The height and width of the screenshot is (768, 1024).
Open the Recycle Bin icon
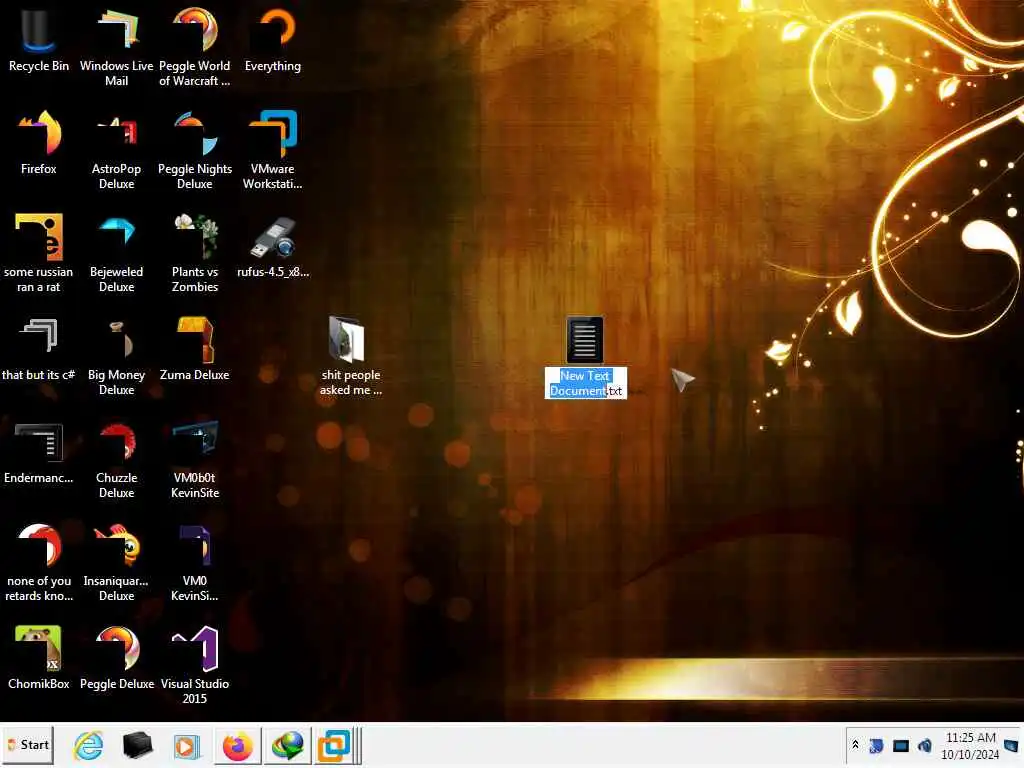tap(39, 39)
